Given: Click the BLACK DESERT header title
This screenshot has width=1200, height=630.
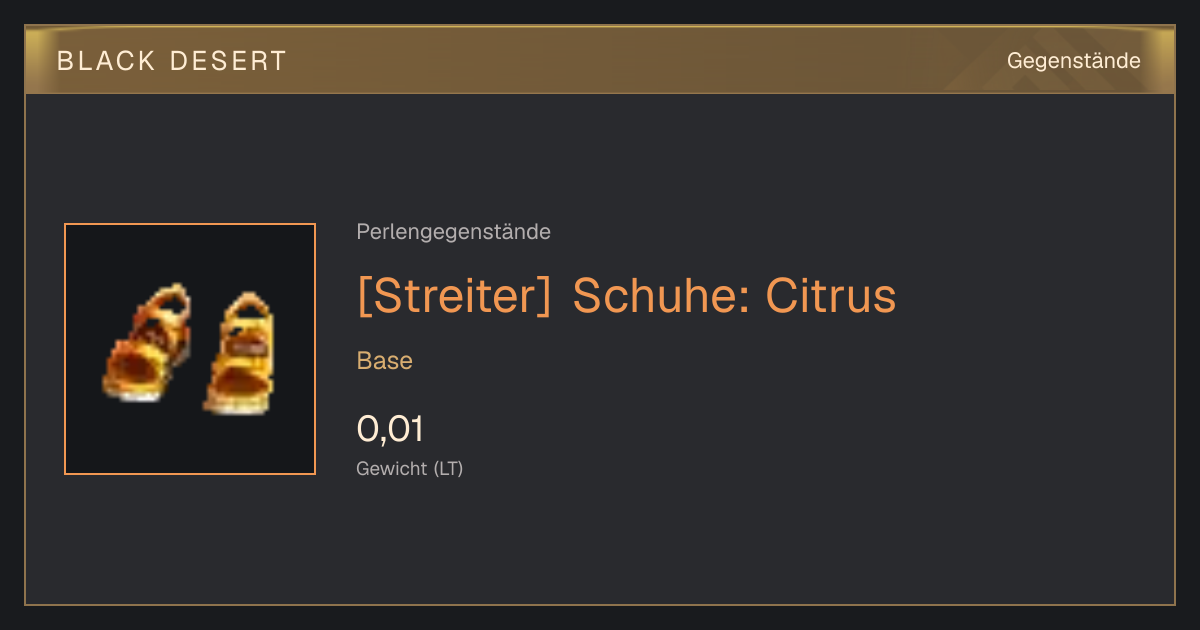Looking at the screenshot, I should (172, 61).
